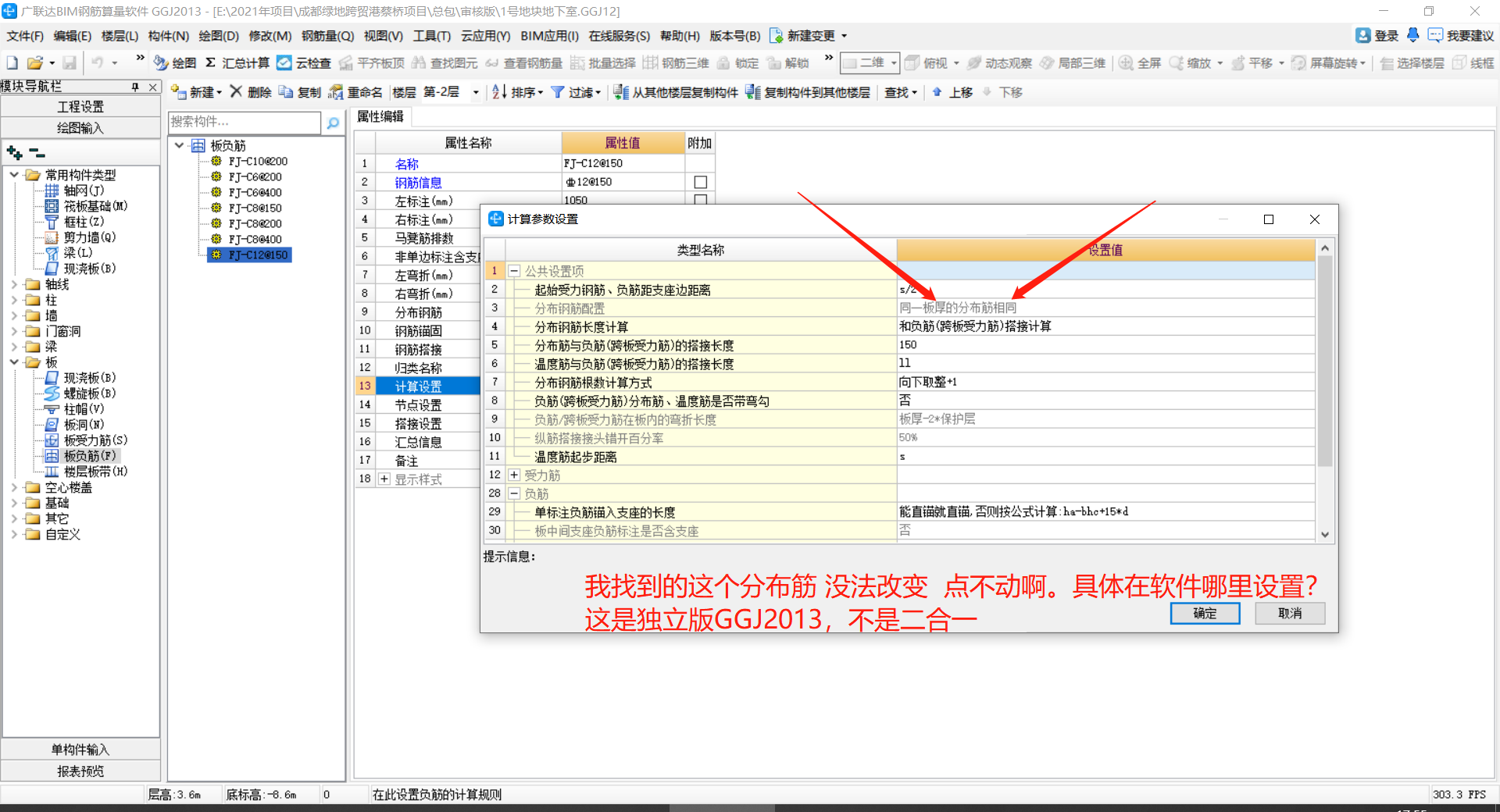Screen dimensions: 1500x812
Task: Open the 楼层 第-2层 dropdown
Action: coord(475,92)
